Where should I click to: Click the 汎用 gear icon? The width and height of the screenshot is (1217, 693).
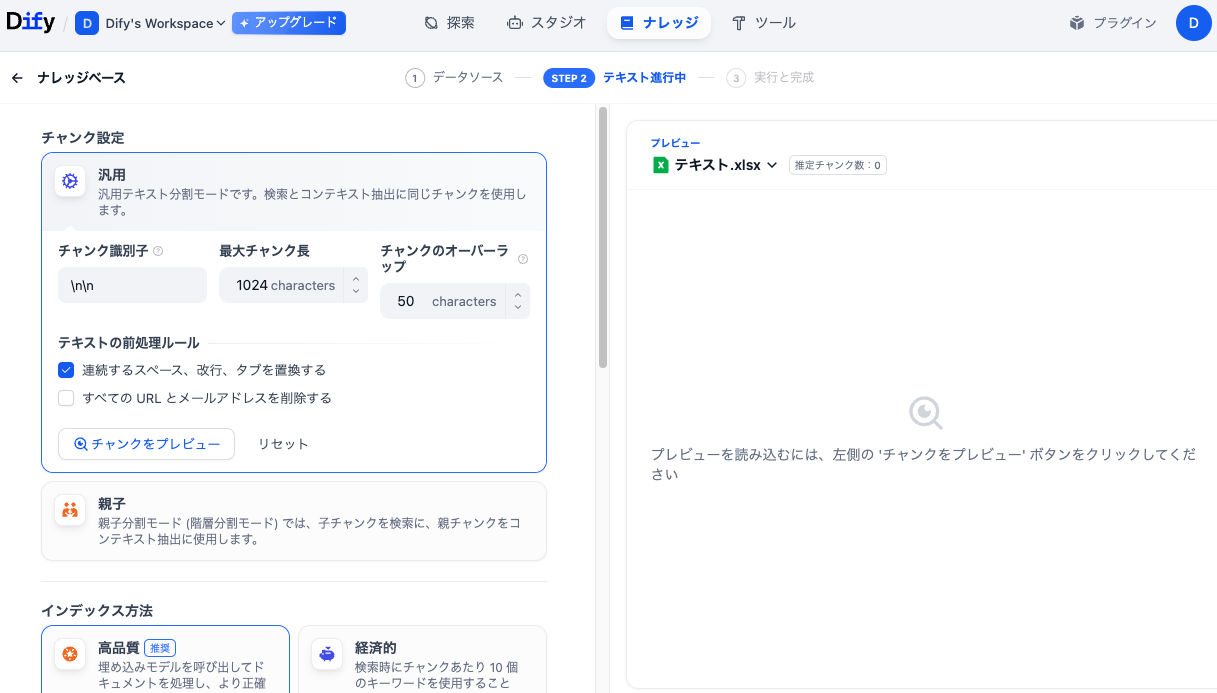70,181
